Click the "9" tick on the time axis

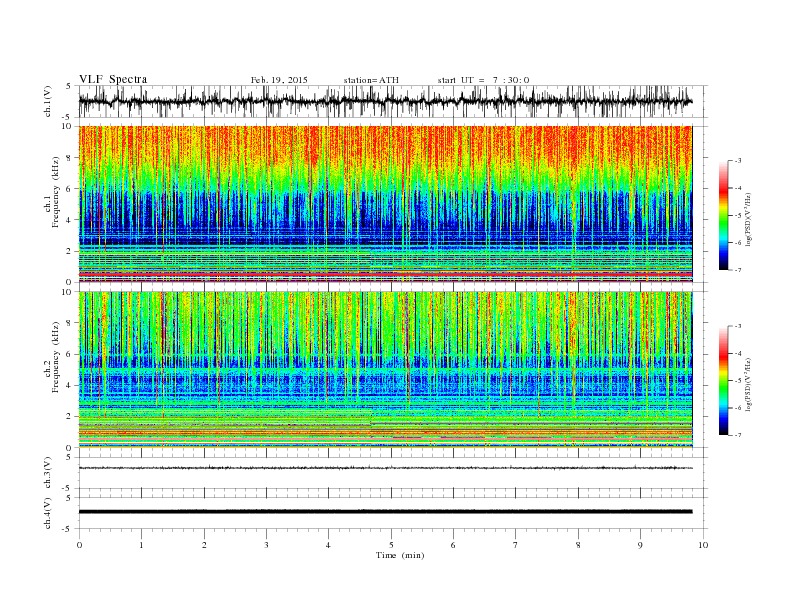click(x=640, y=545)
